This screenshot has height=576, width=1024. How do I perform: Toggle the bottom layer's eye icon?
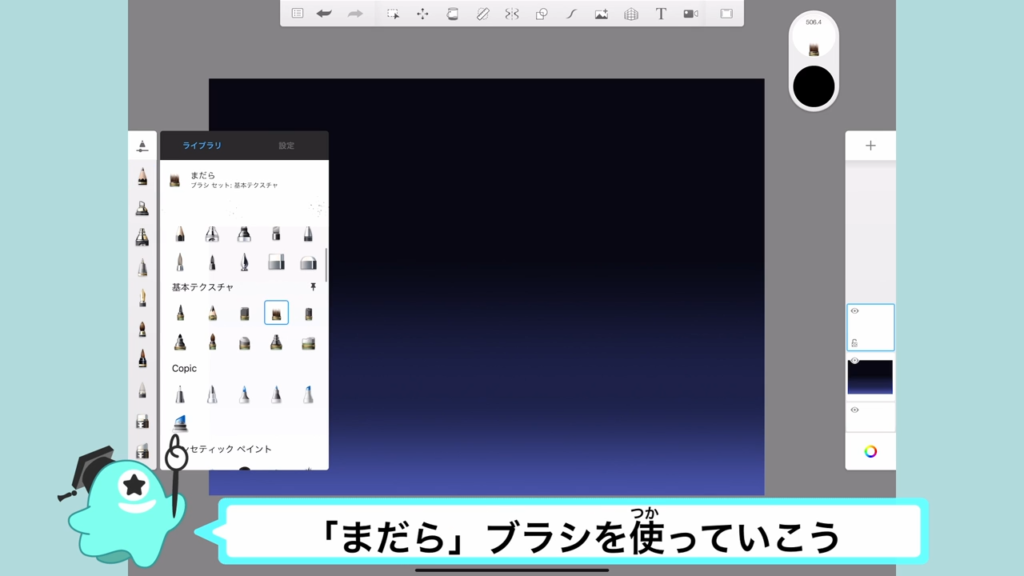point(855,410)
